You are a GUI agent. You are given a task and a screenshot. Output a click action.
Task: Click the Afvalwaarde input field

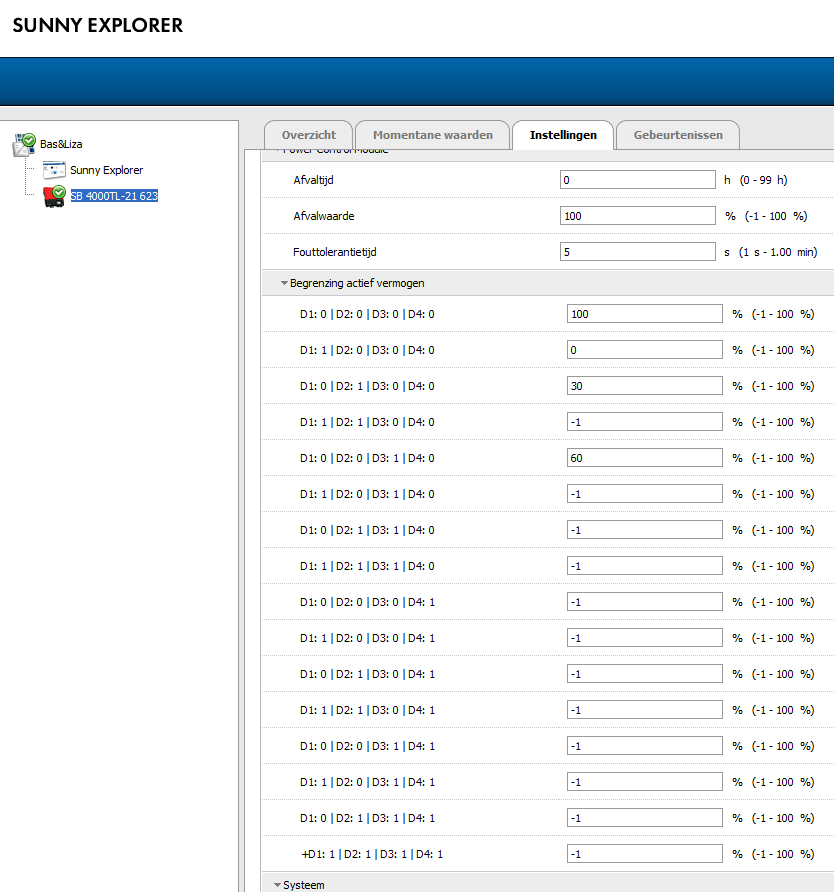coord(638,216)
